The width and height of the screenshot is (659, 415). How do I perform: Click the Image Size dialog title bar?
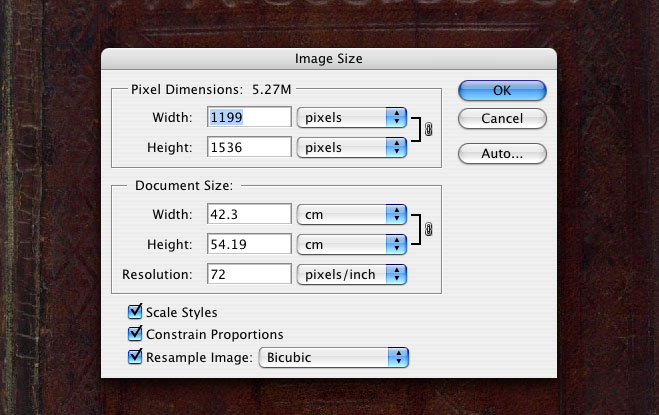tap(329, 58)
